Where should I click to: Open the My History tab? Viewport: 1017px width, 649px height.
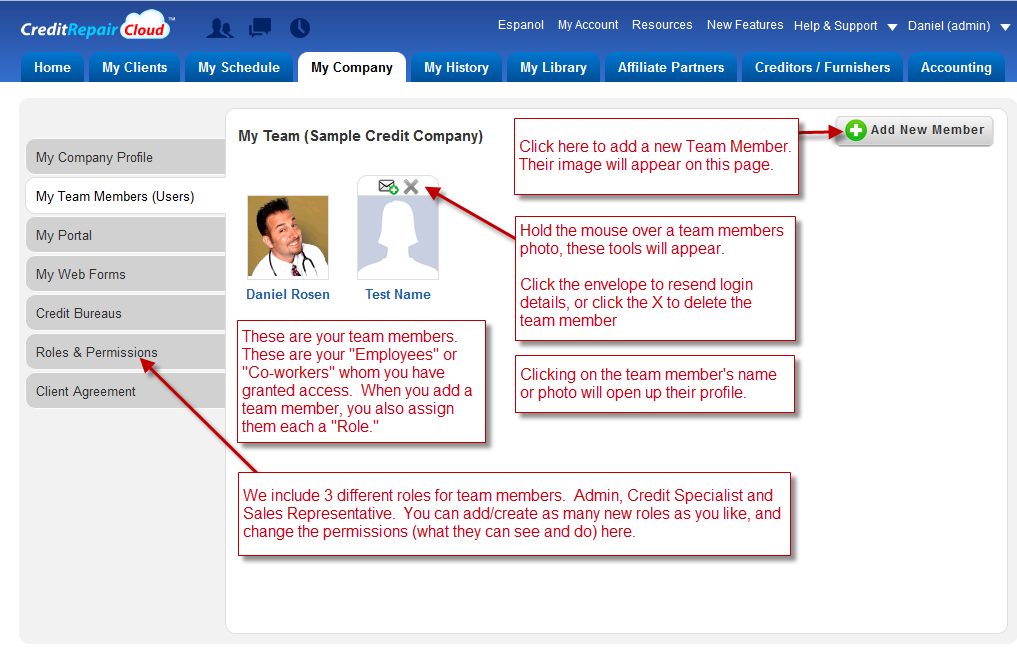457,67
